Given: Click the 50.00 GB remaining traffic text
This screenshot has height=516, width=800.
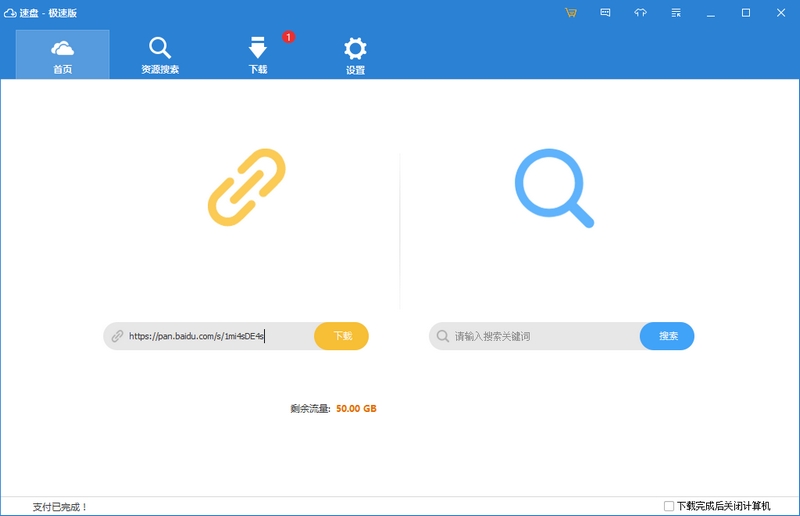Looking at the screenshot, I should tap(356, 408).
